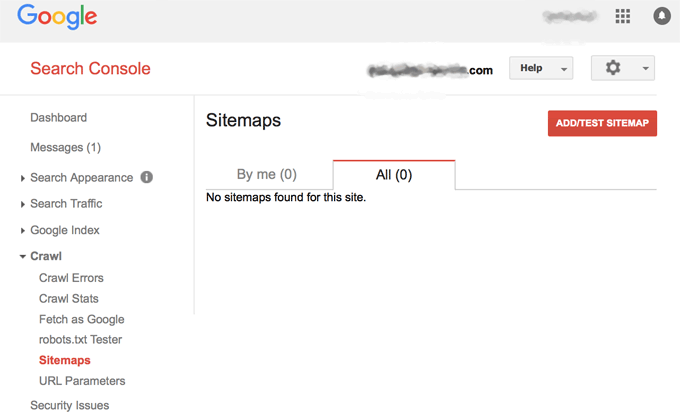Open the notifications bell icon

662,16
